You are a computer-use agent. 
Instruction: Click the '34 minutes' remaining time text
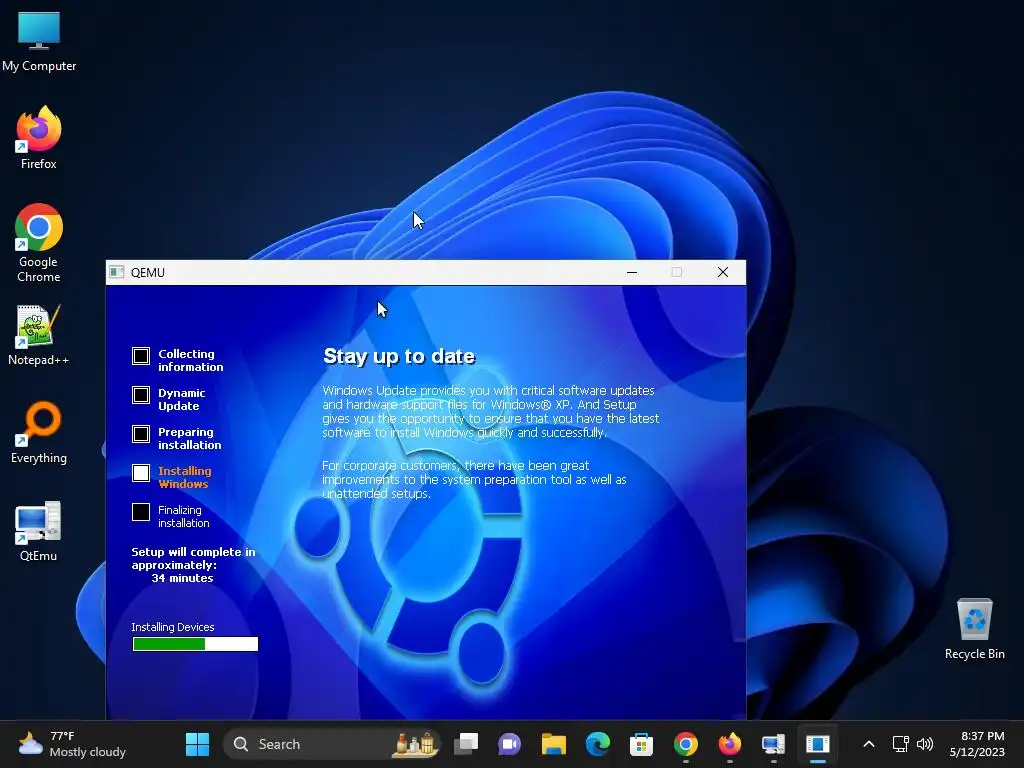182,578
